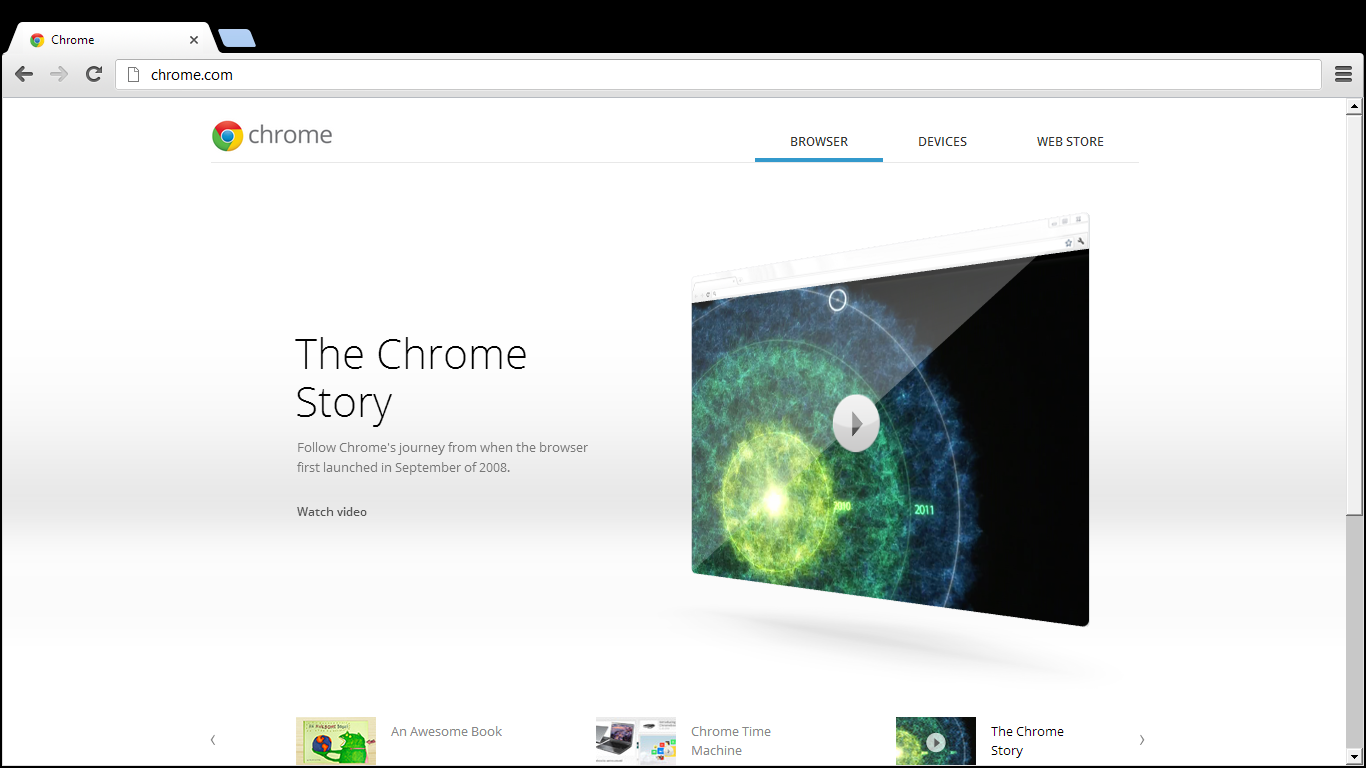This screenshot has width=1366, height=768.
Task: Go back in the carousel with left arrow
Action: coord(213,739)
